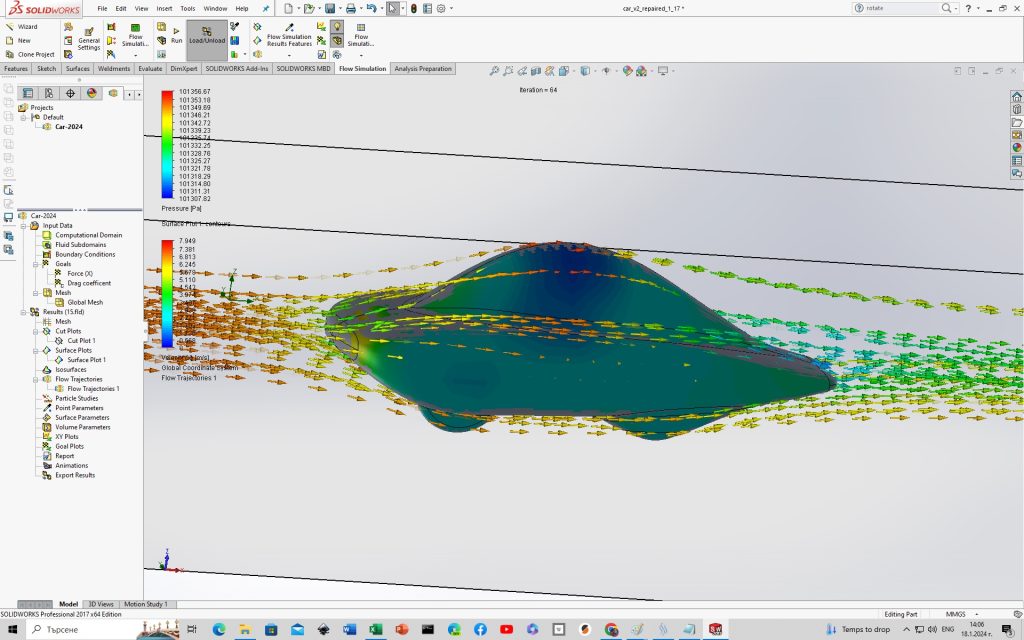Click the search commands input field
Screen dimensions: 1024x640
(899, 8)
